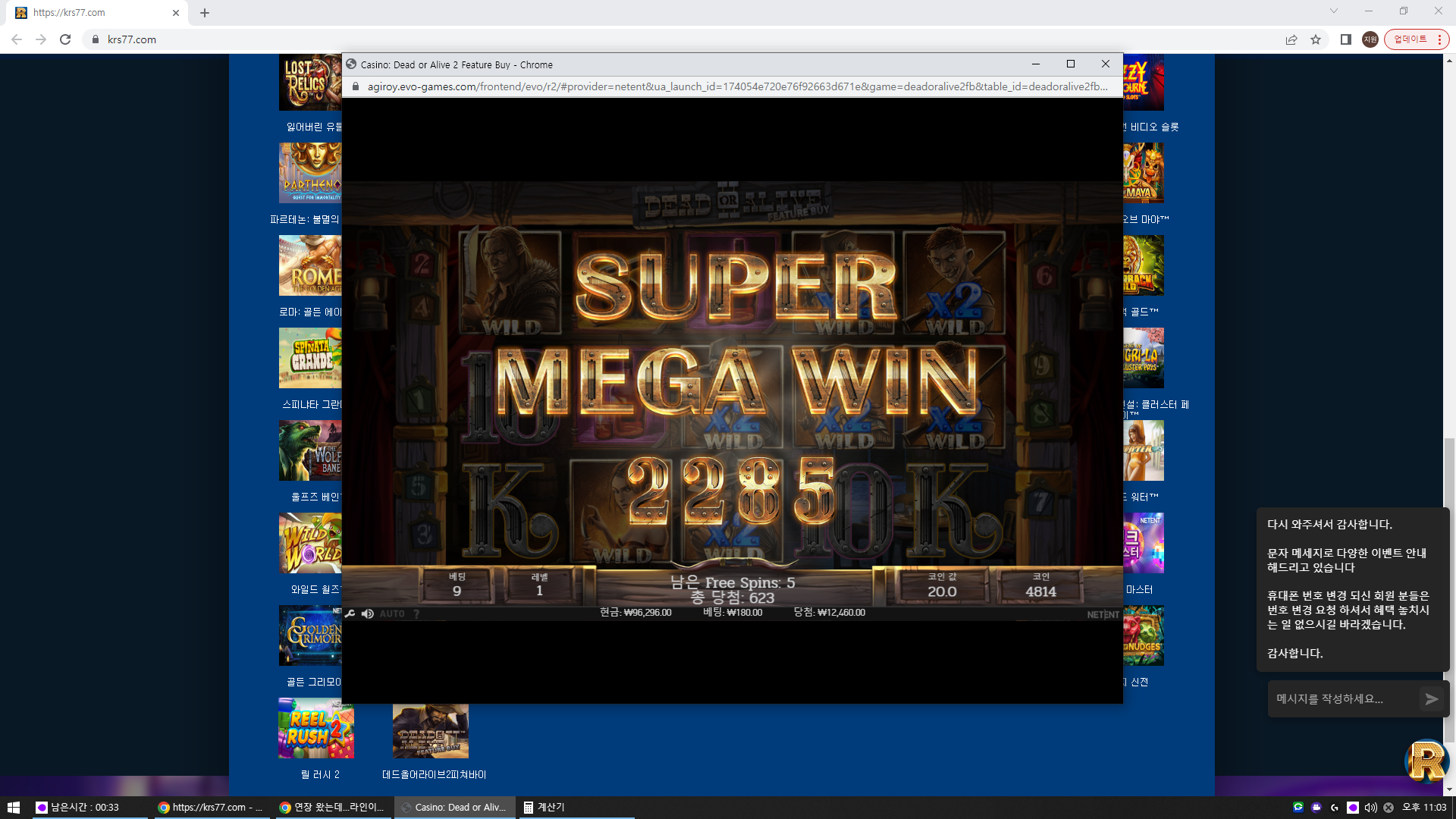This screenshot has width=1456, height=819.
Task: Open the game help question mark
Action: click(416, 613)
